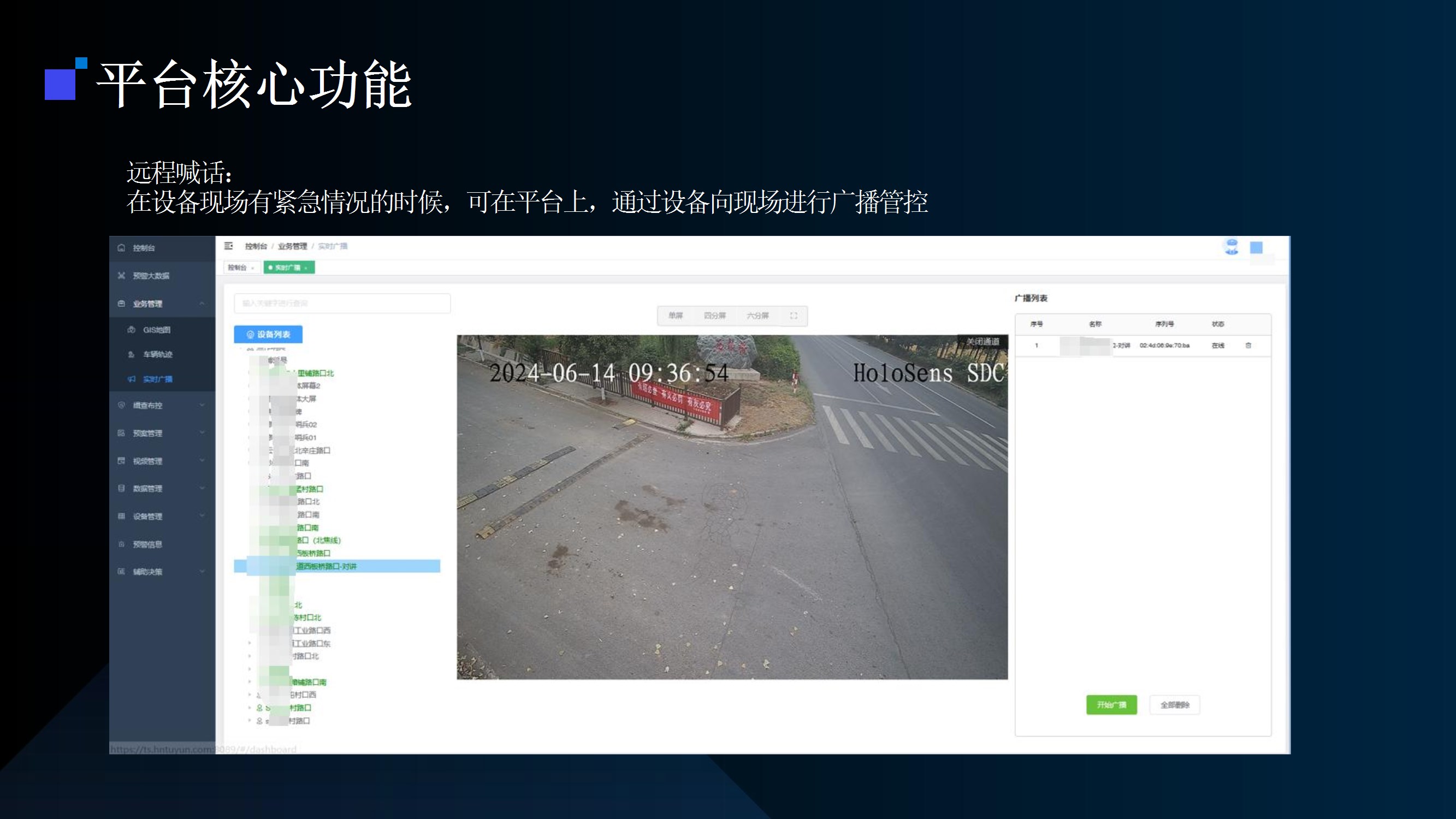Switch video layout to 四分屏

coord(714,316)
